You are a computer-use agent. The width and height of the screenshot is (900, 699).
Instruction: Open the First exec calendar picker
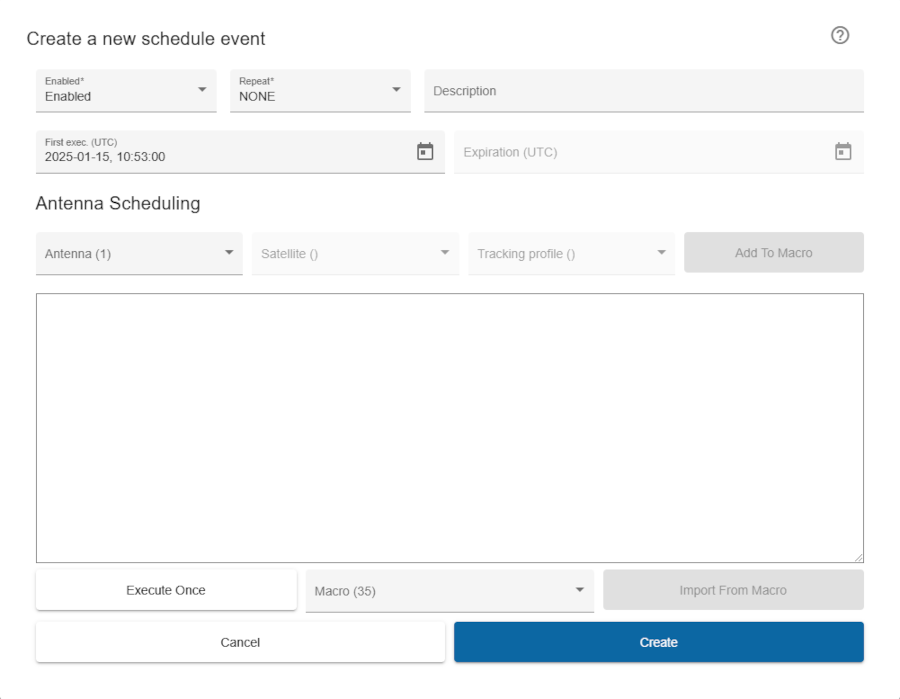point(424,151)
